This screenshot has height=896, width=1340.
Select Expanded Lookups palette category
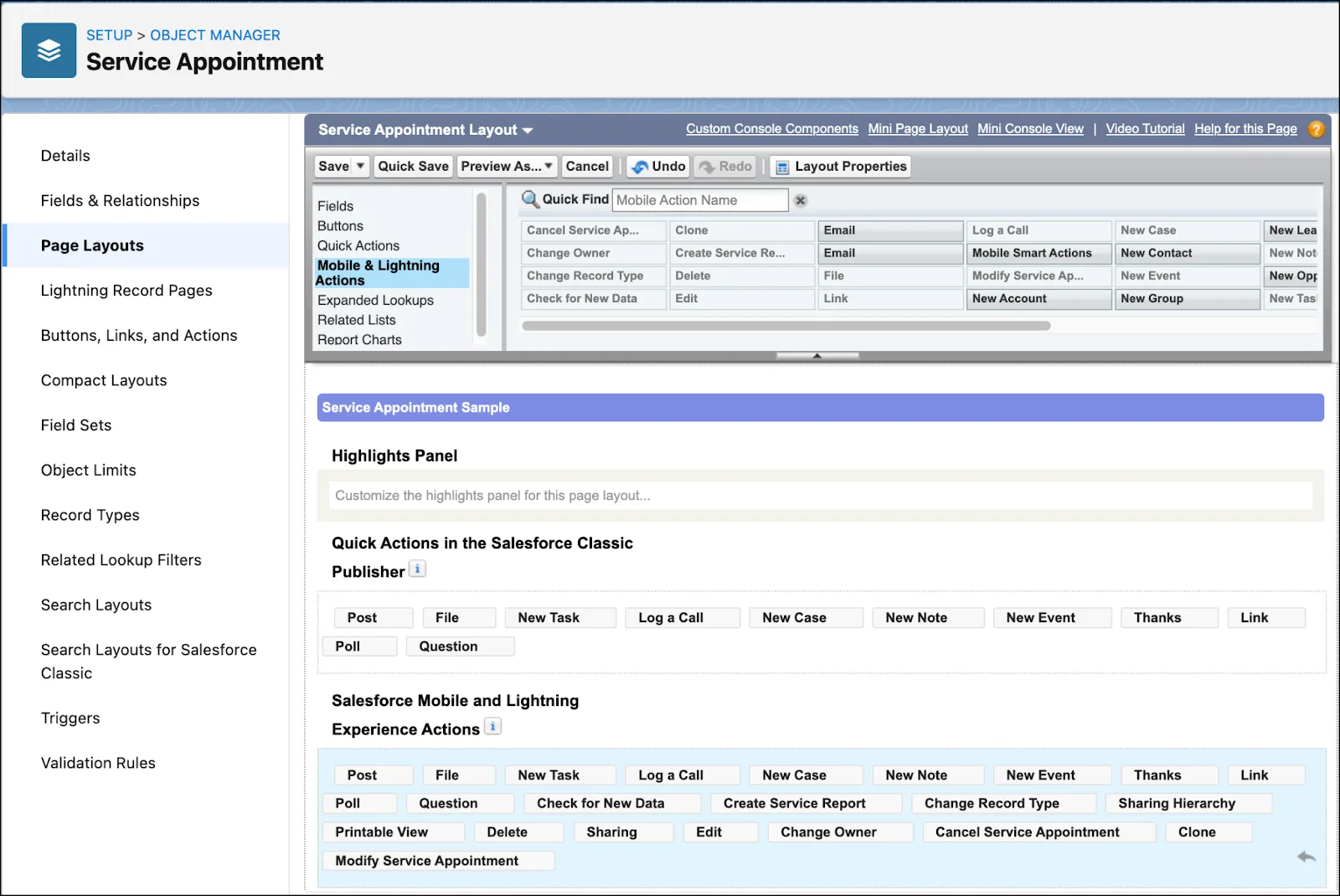click(375, 300)
